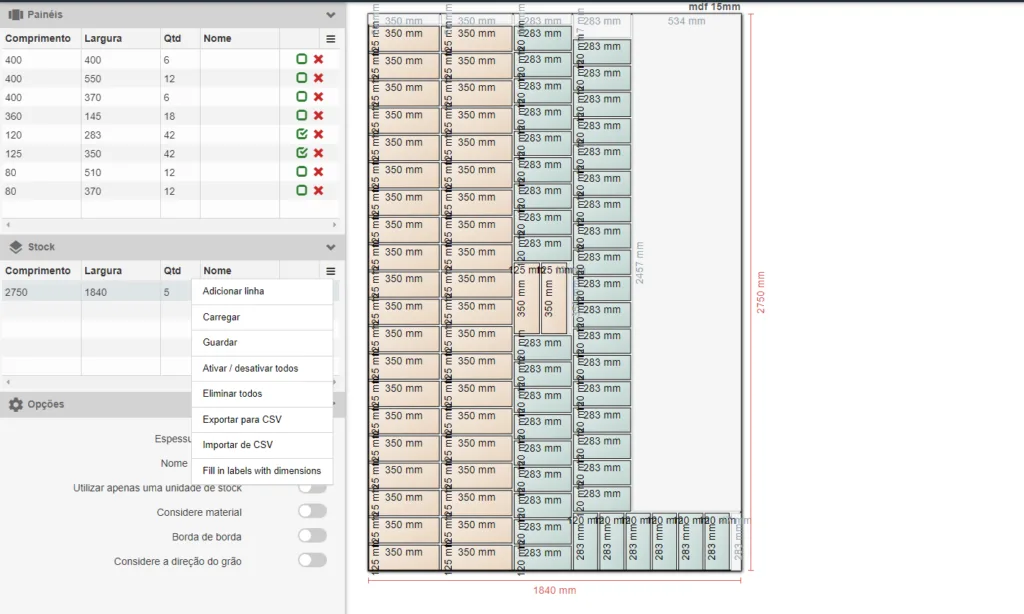Screen dimensions: 1024x614
Task: Choose Adicionar linha from menu
Action: pos(233,291)
